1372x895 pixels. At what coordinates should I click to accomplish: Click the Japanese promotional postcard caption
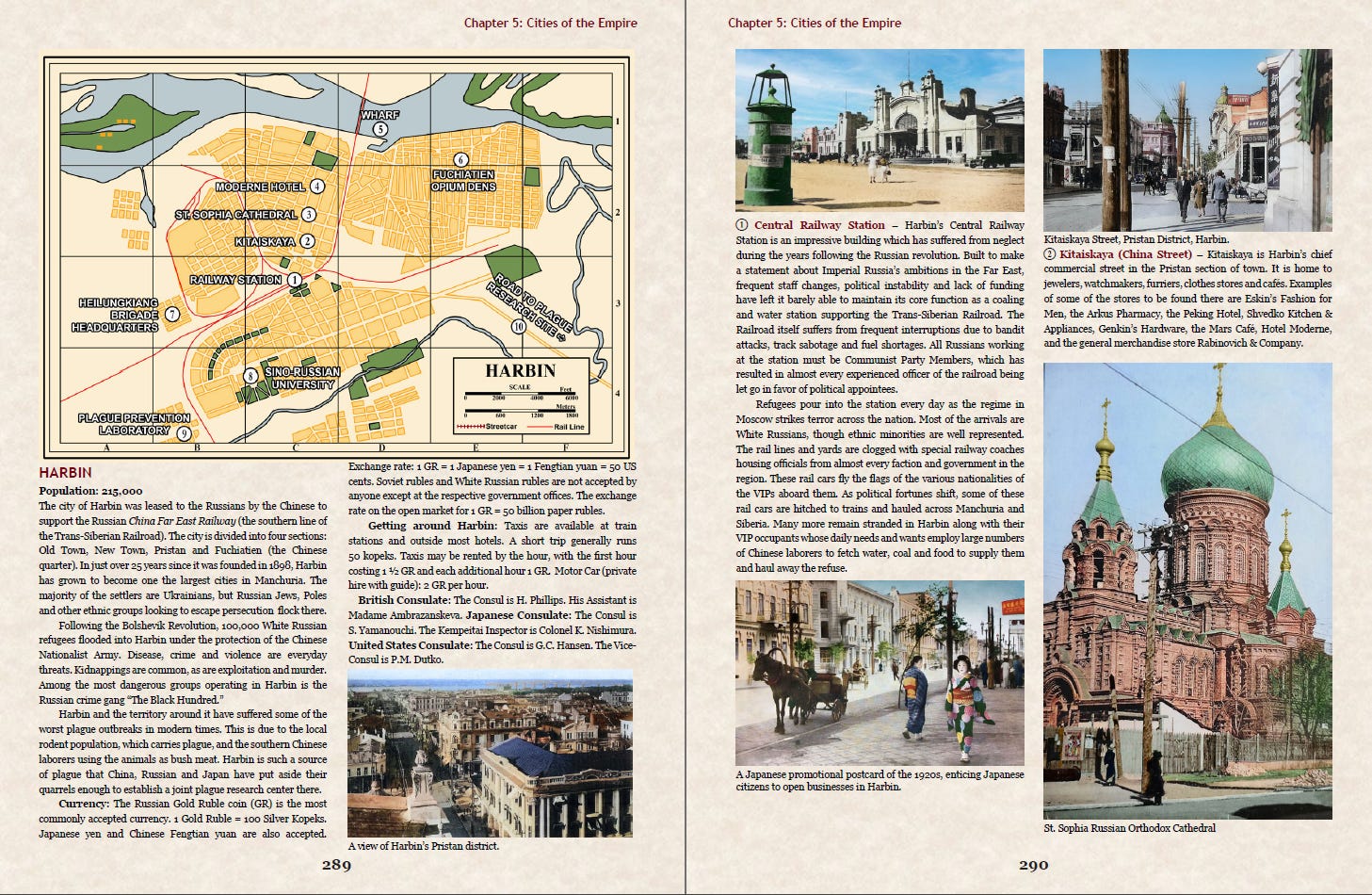(880, 780)
